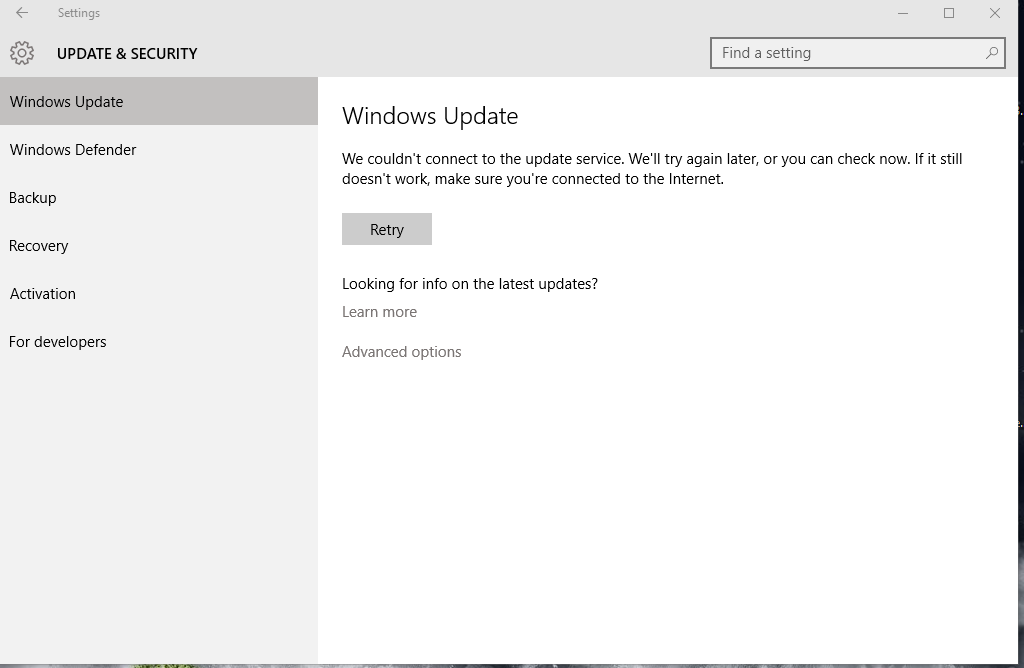Go back with the arrow icon
The width and height of the screenshot is (1024, 668).
pos(22,13)
